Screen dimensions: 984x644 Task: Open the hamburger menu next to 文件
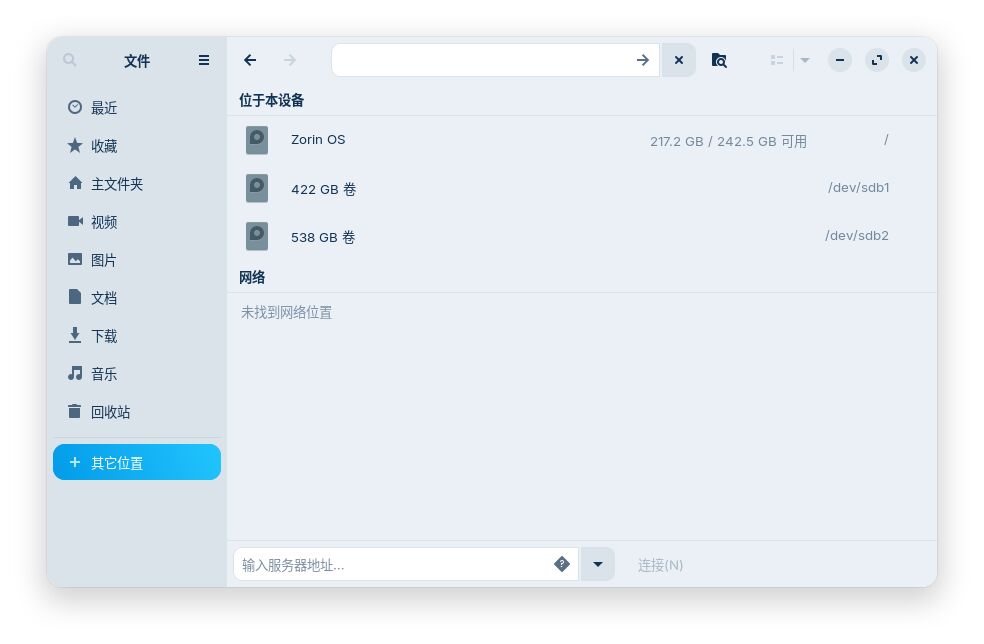pos(204,60)
